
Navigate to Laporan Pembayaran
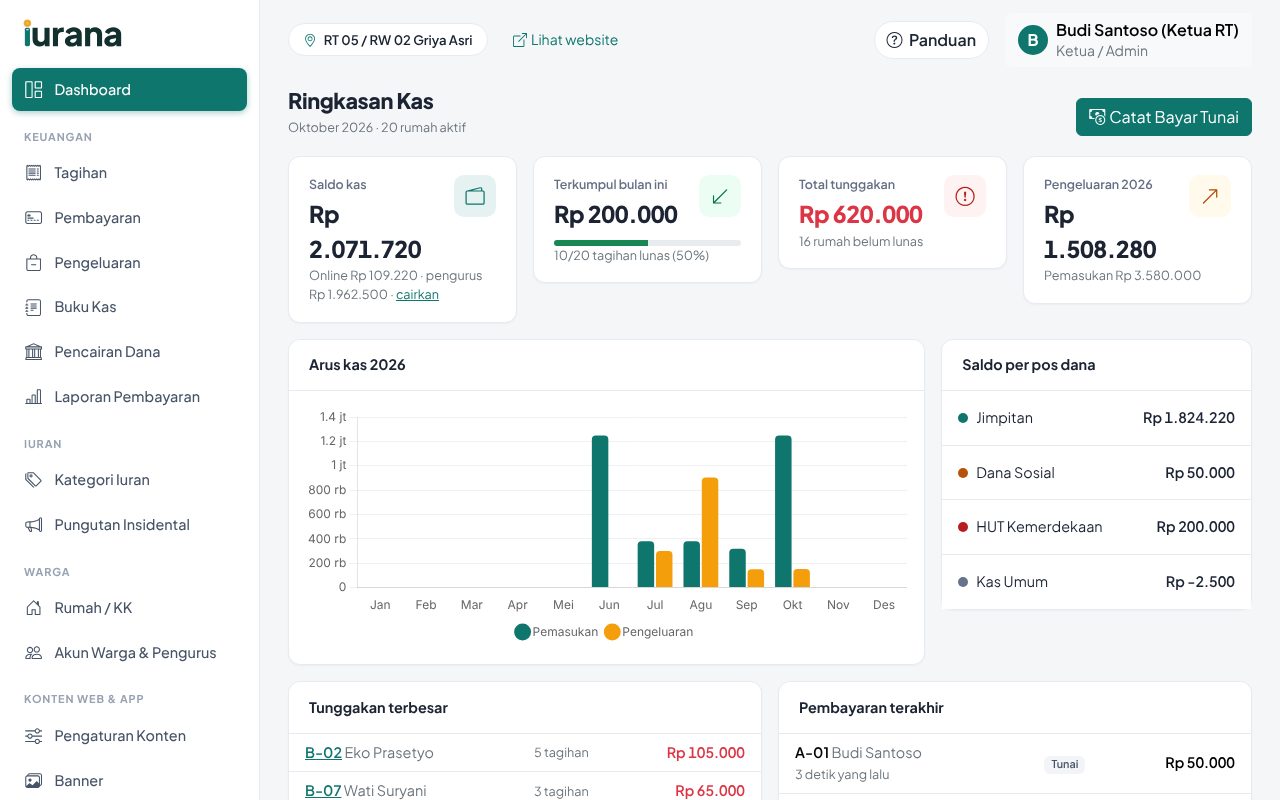[x=129, y=397]
